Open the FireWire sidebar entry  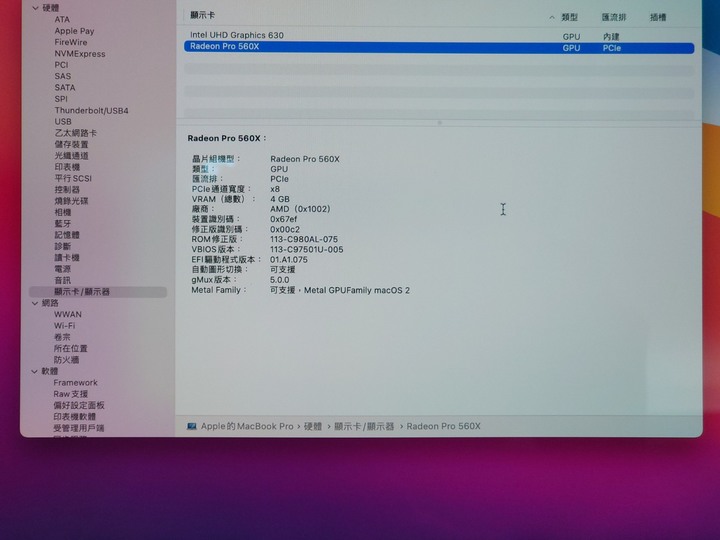[x=70, y=42]
